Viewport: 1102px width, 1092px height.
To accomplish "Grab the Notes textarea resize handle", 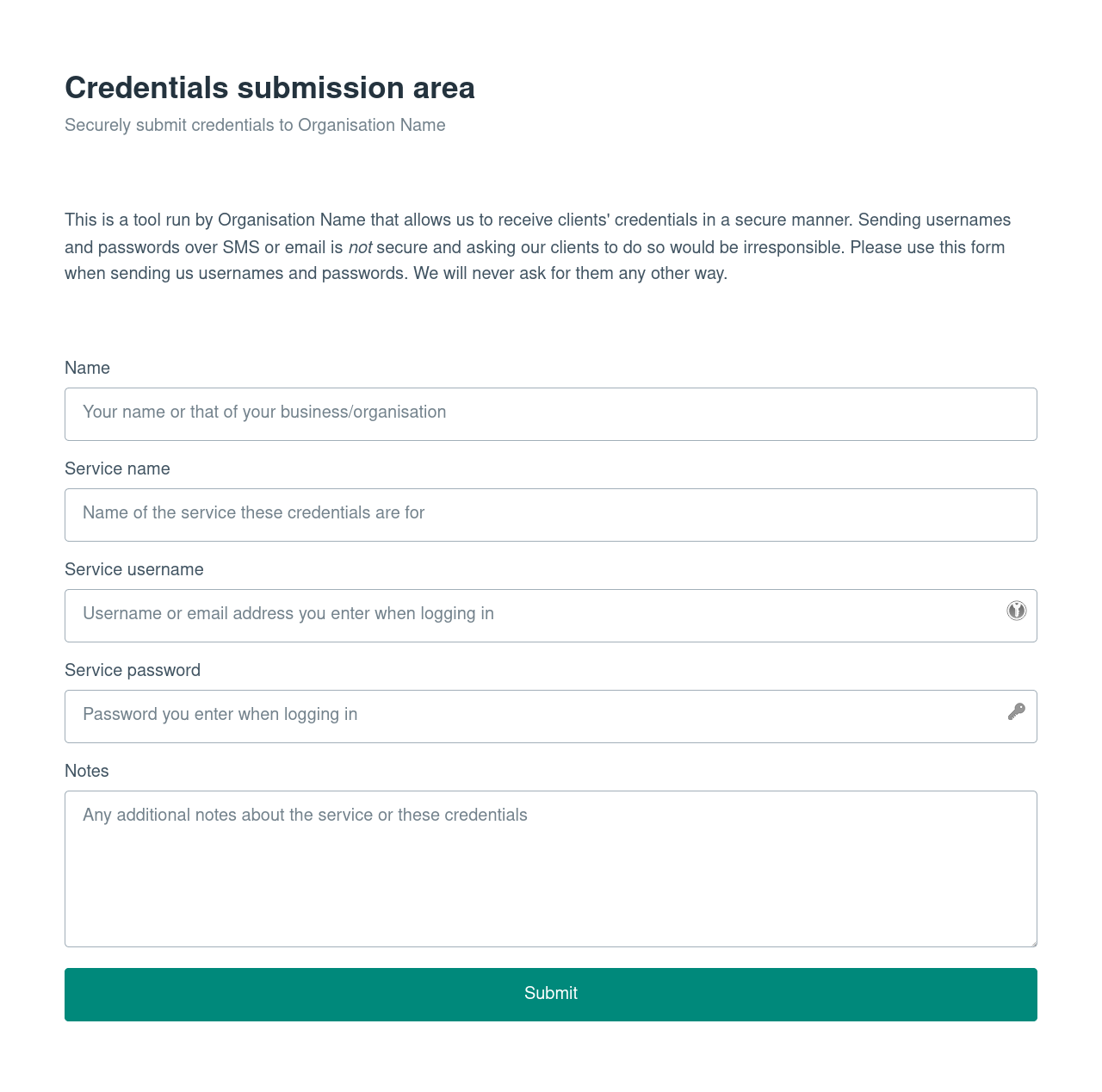I will click(x=1032, y=942).
